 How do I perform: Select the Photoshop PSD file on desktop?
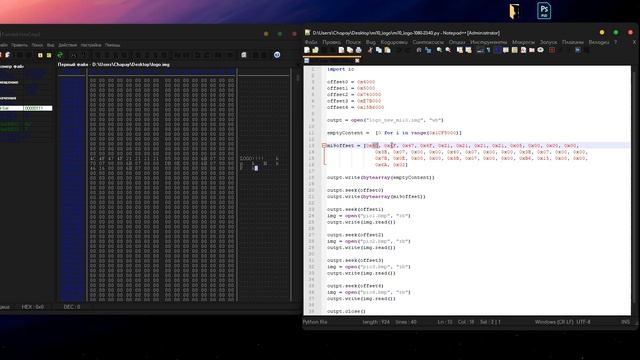(x=544, y=11)
